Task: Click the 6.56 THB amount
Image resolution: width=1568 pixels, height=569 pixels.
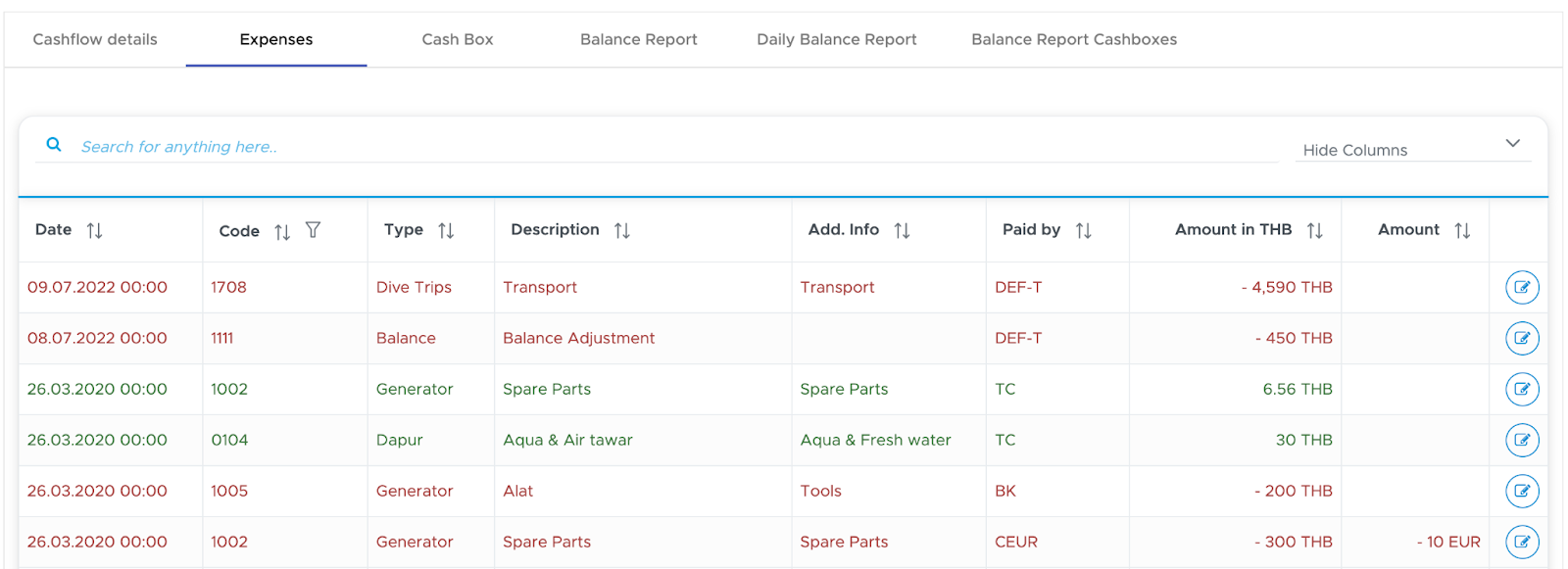Action: [x=1298, y=389]
